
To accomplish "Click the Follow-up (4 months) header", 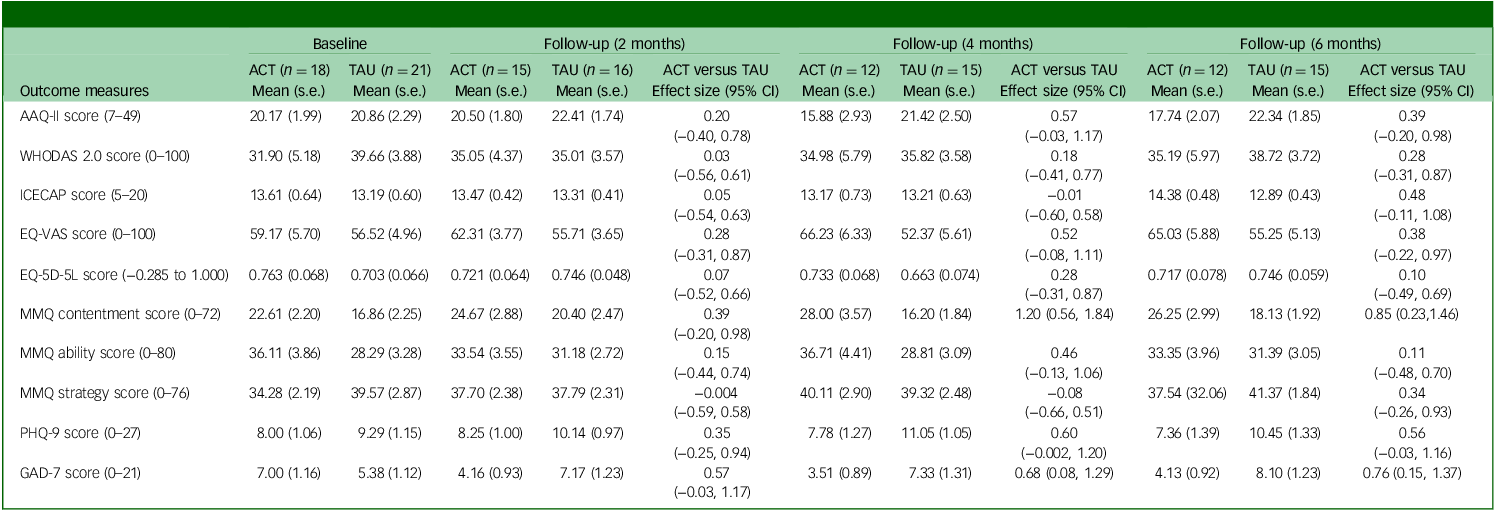I will coord(963,44).
